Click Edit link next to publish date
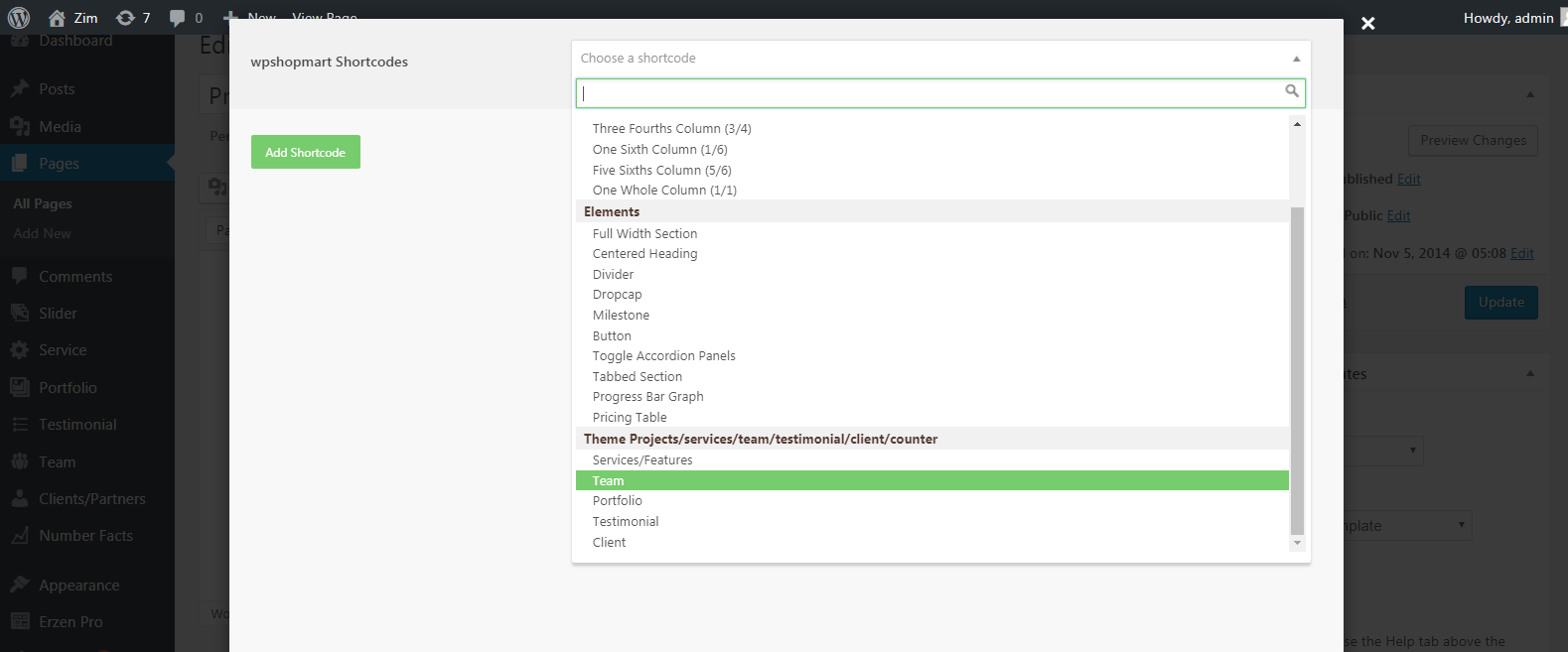 [1522, 253]
